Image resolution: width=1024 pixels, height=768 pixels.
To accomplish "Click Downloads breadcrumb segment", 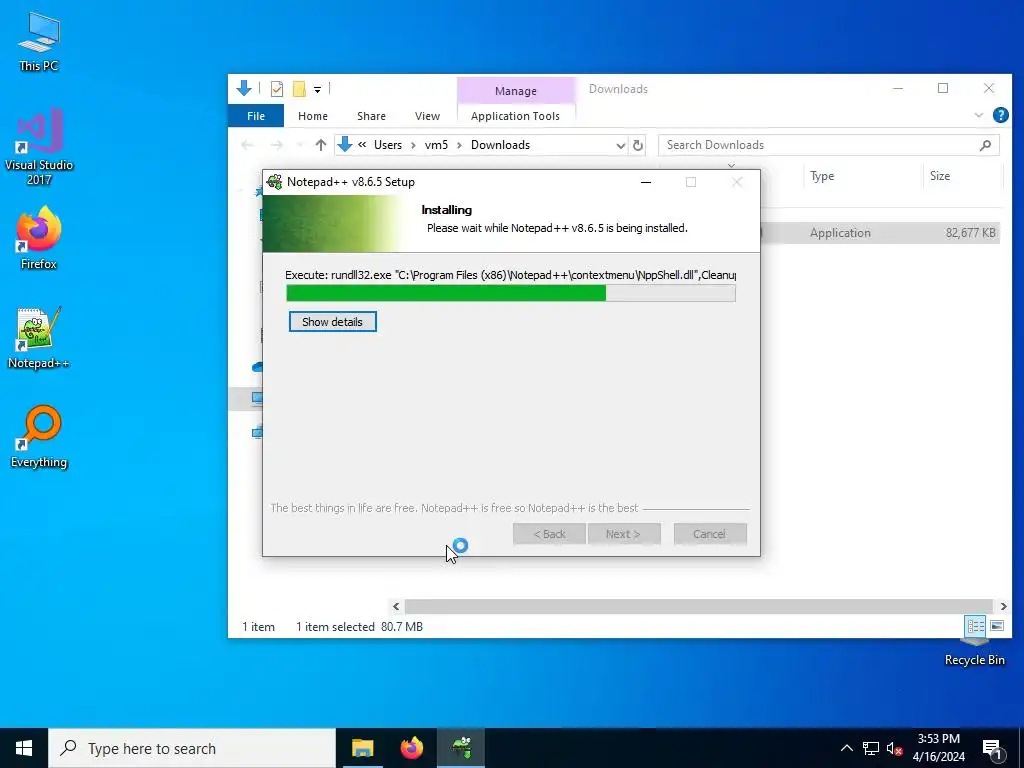I will [x=500, y=145].
